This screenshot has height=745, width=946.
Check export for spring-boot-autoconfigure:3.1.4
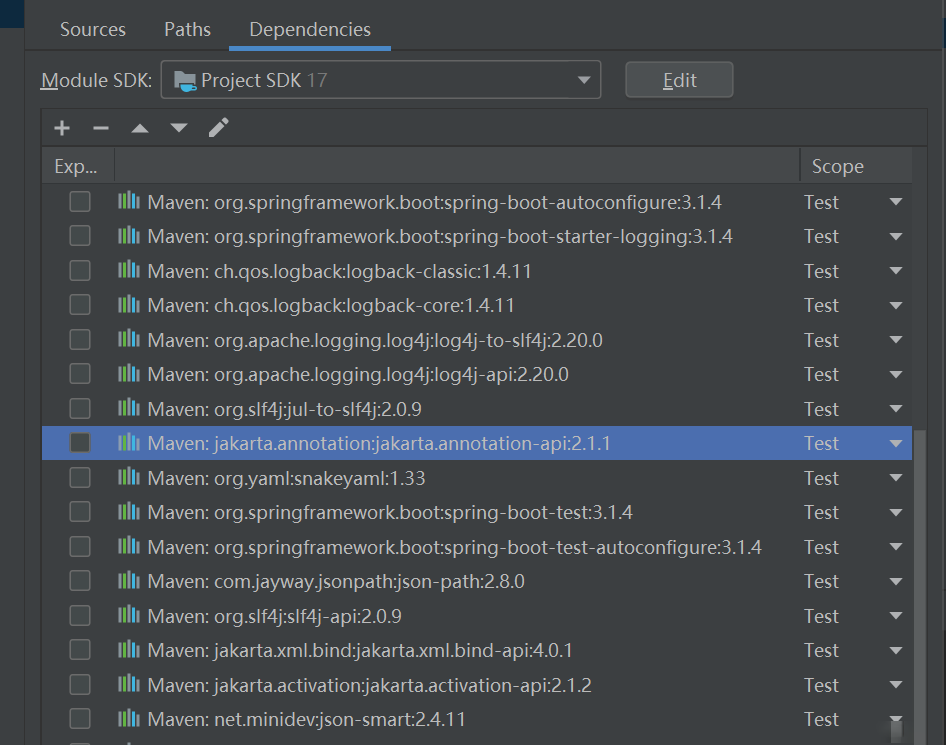click(80, 201)
